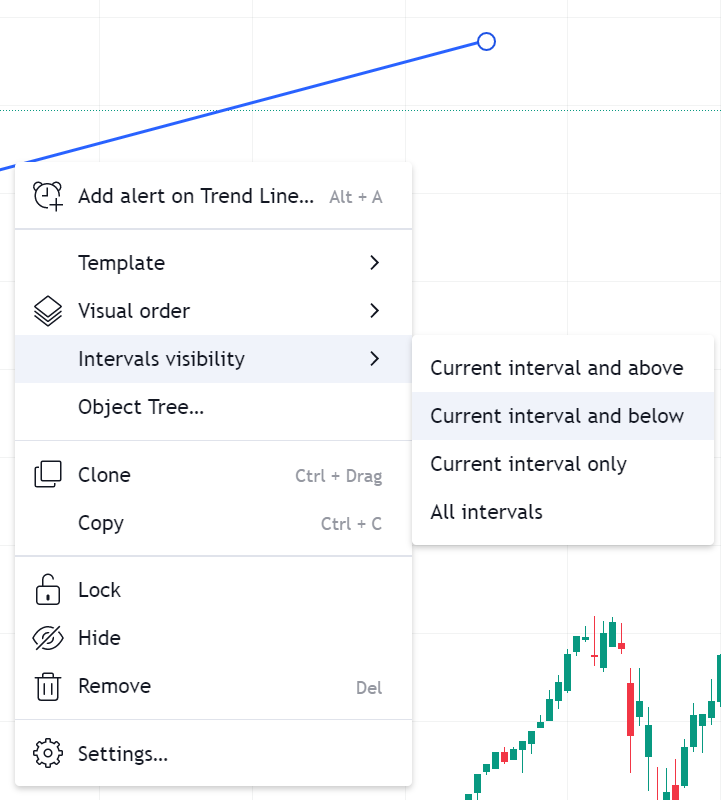Click the red candlestick on chart
Screen dimensions: 721x800
pyautogui.click(x=631, y=710)
